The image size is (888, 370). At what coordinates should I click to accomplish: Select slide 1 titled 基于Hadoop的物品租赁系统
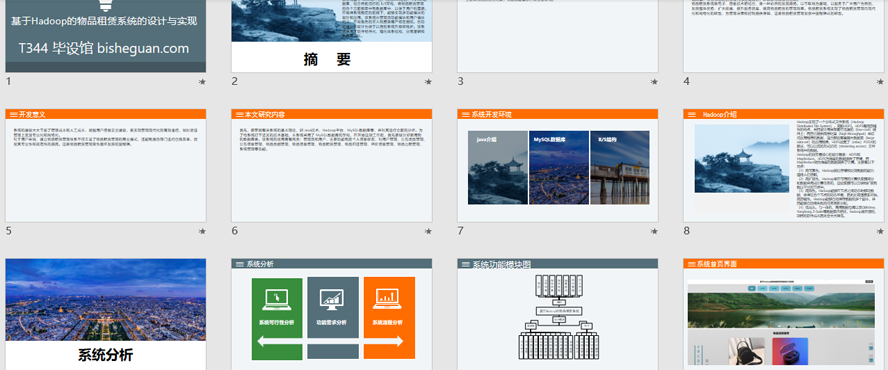click(106, 36)
